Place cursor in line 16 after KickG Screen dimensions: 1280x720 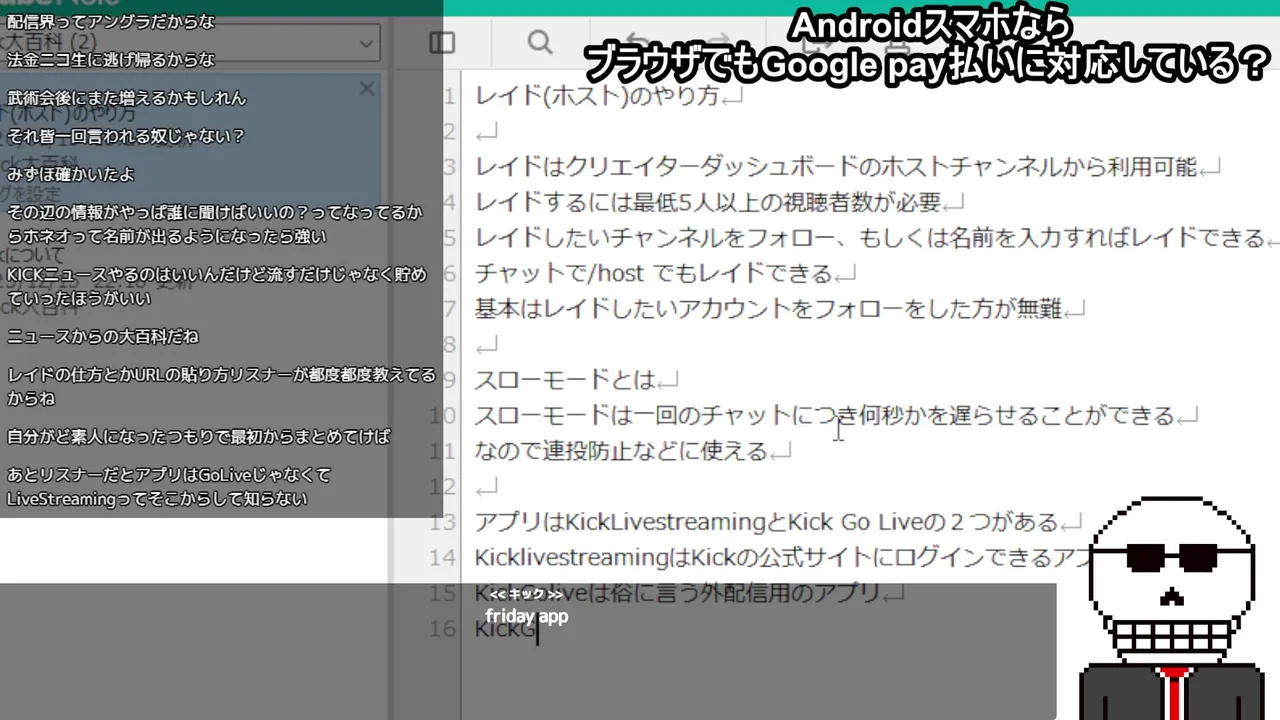pyautogui.click(x=538, y=629)
